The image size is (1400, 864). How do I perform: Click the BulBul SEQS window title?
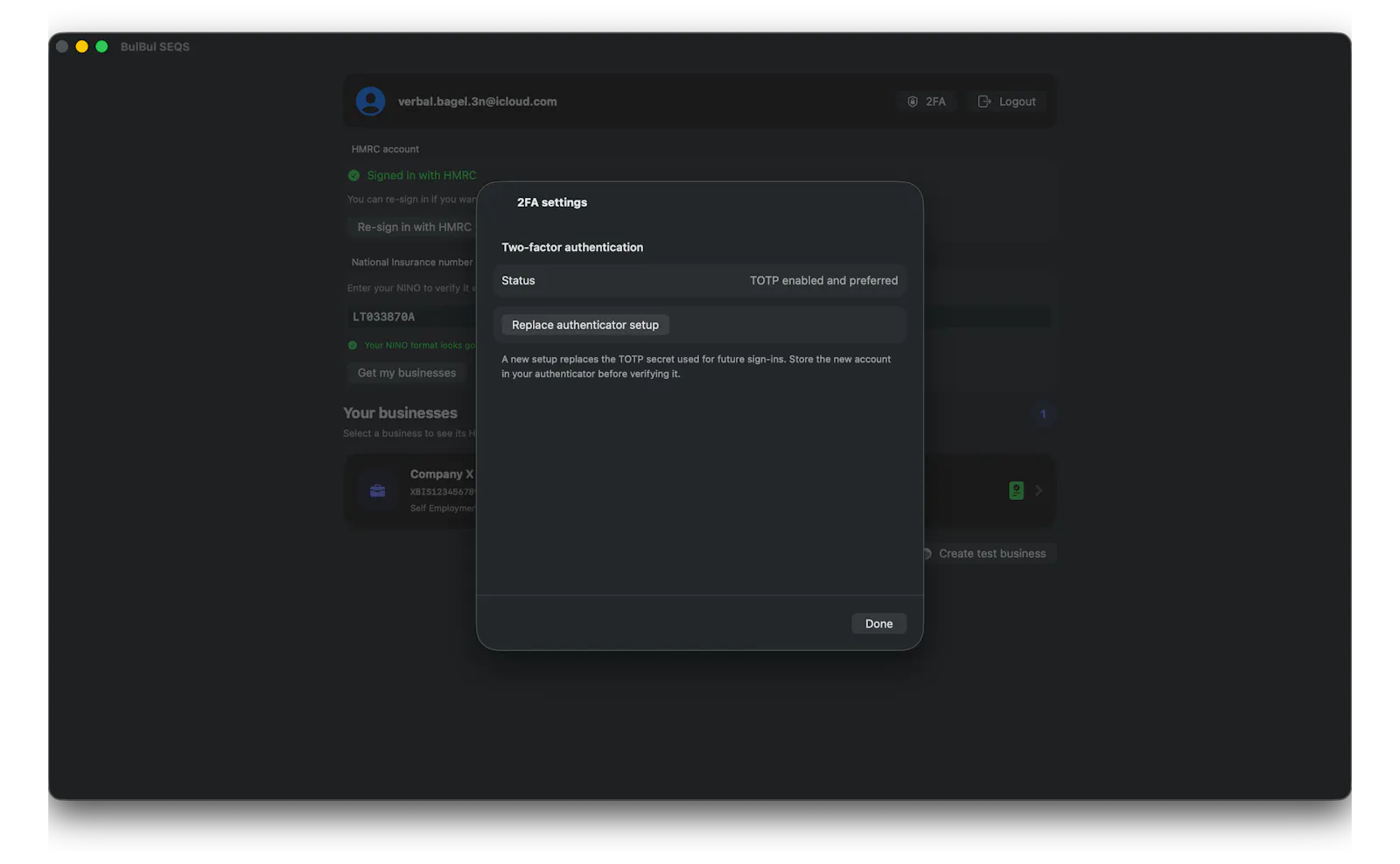click(x=155, y=46)
